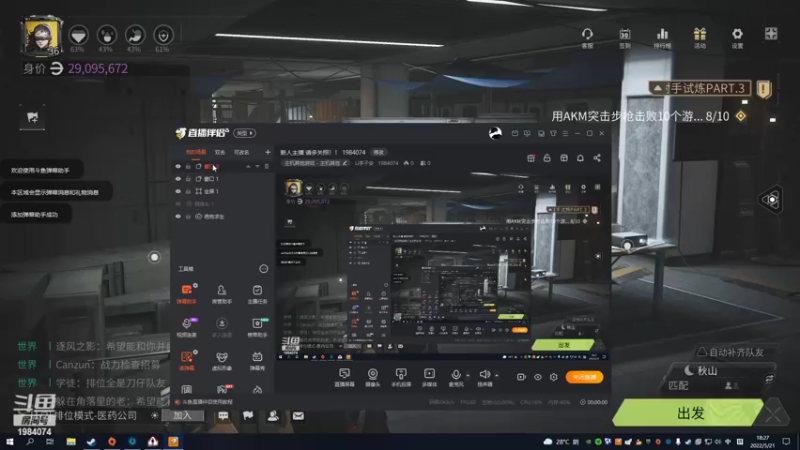Open game 设置 settings gear
The image size is (800, 450).
737,38
